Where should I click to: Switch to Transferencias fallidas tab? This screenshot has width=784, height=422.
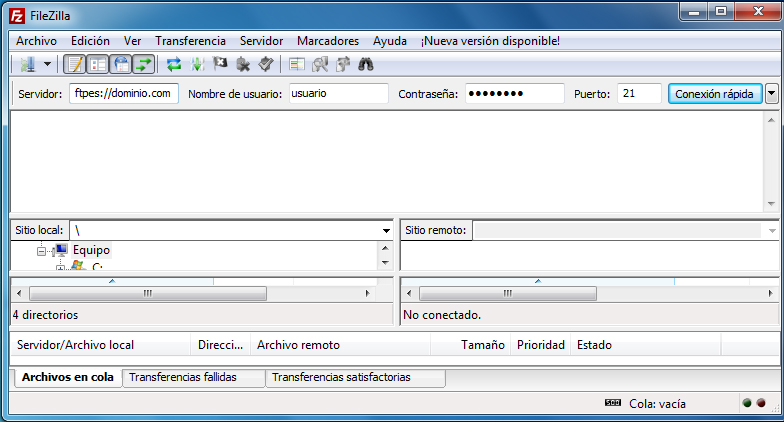pyautogui.click(x=194, y=378)
